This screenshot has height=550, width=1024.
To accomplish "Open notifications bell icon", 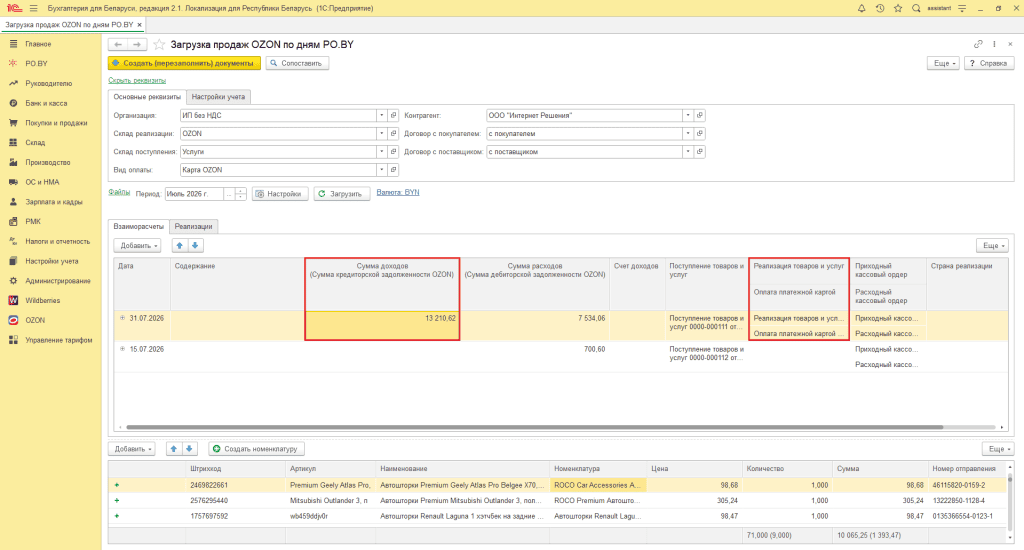I will coord(861,8).
